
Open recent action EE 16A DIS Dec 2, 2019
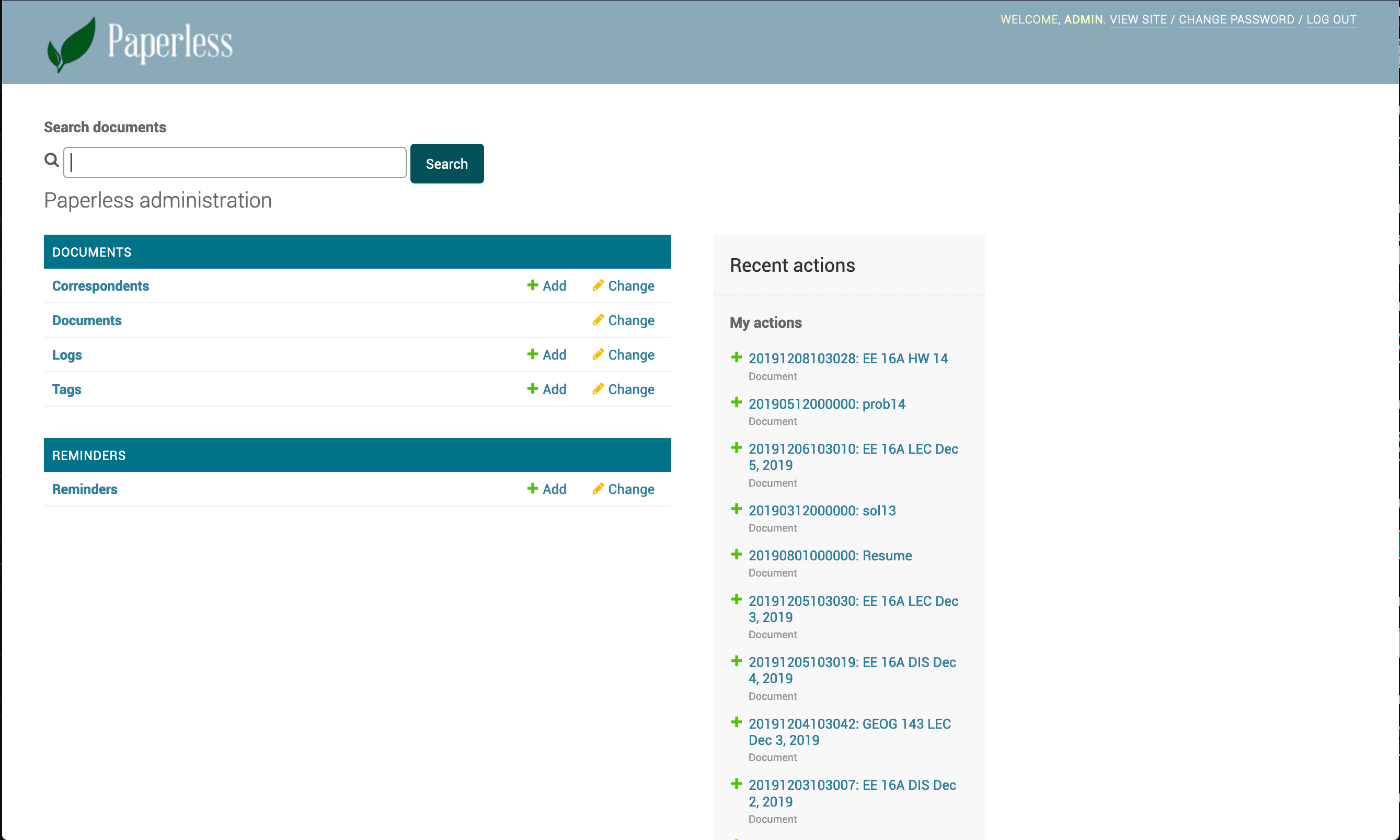(x=852, y=793)
